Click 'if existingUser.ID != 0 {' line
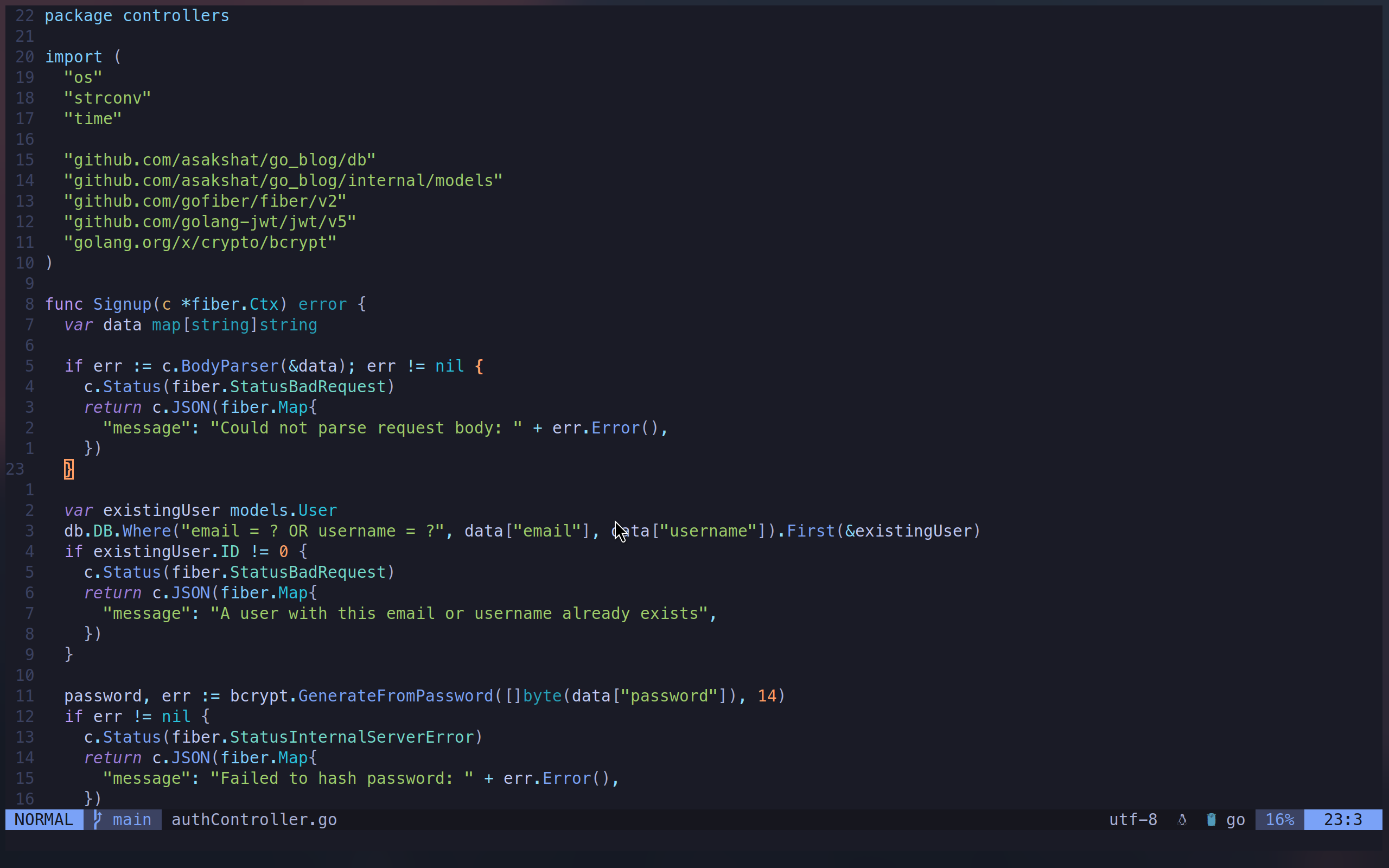This screenshot has width=1389, height=868. point(186,552)
